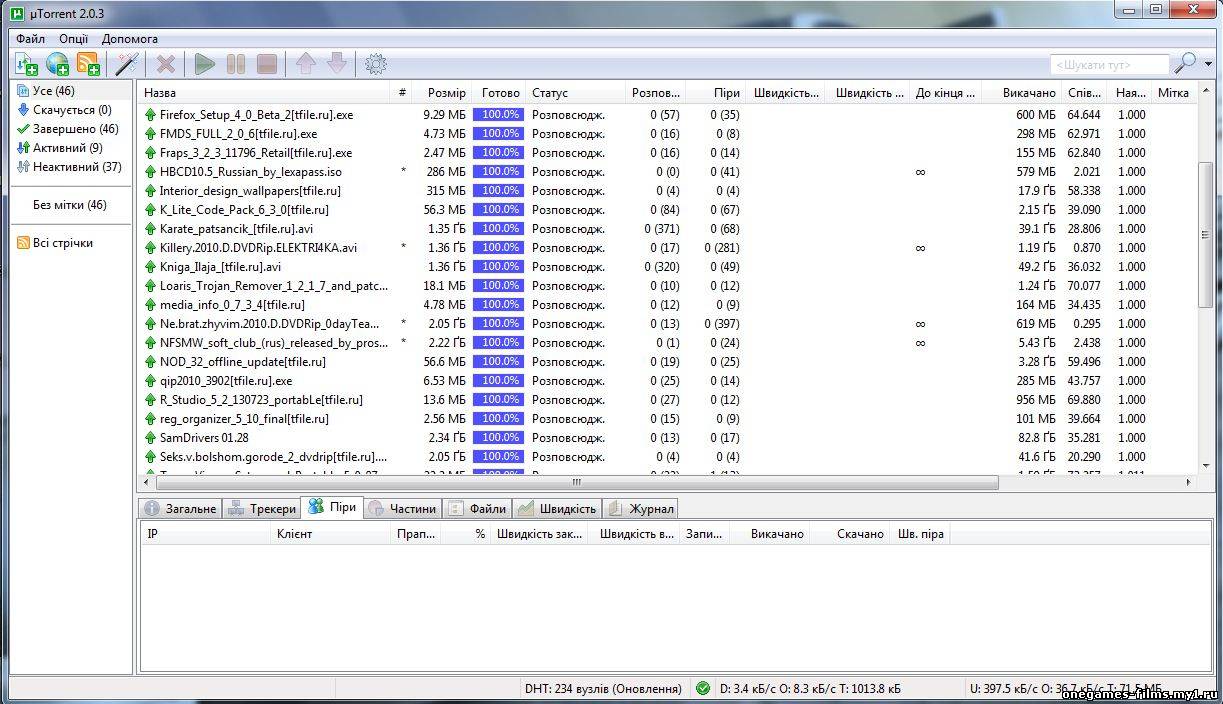
Task: Click the 100.0% progress bar of Firefox_Setup_4_0_Beta_2
Action: pyautogui.click(x=498, y=115)
